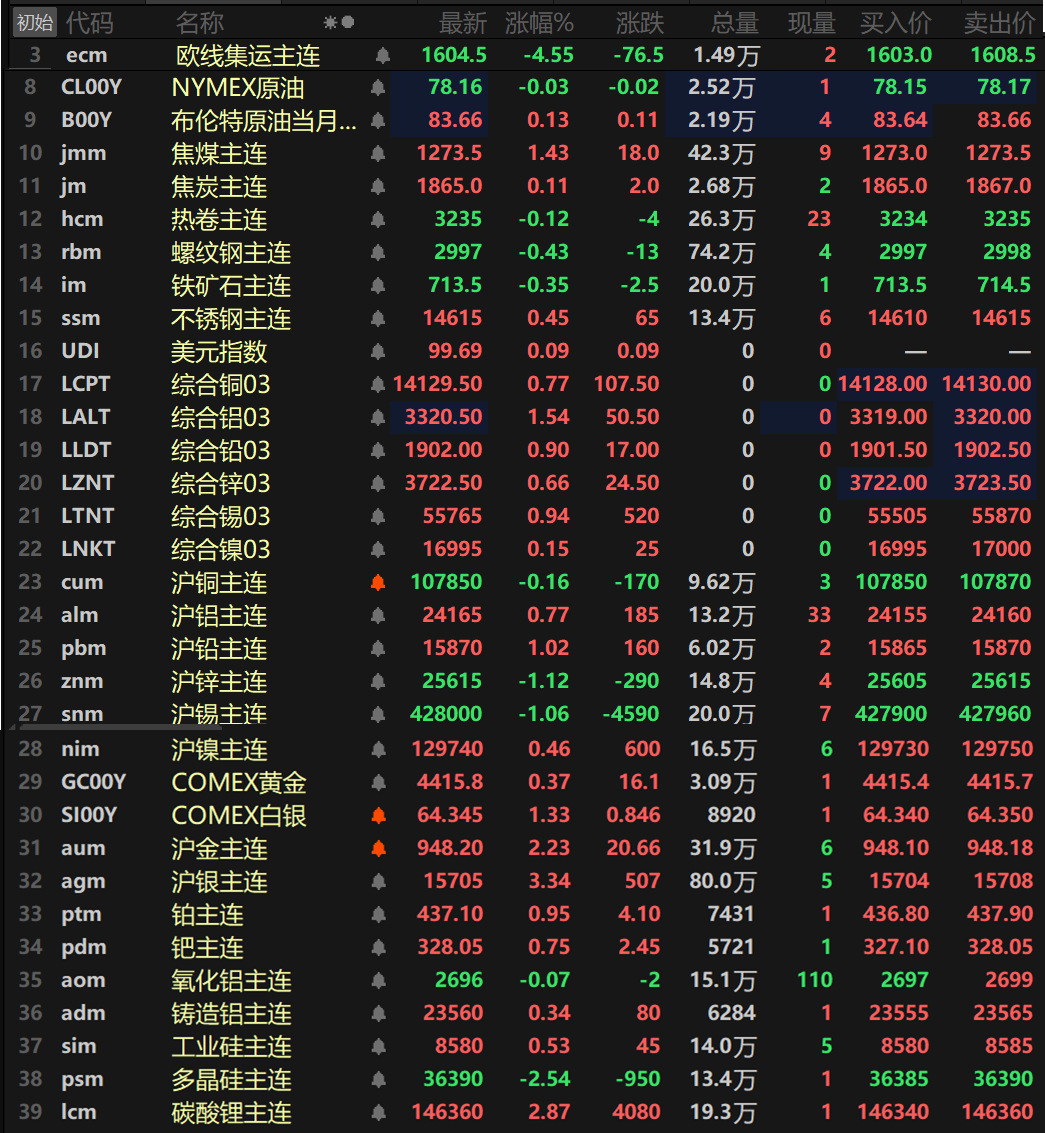
Task: Sort the list by 总量 column
Action: [735, 23]
